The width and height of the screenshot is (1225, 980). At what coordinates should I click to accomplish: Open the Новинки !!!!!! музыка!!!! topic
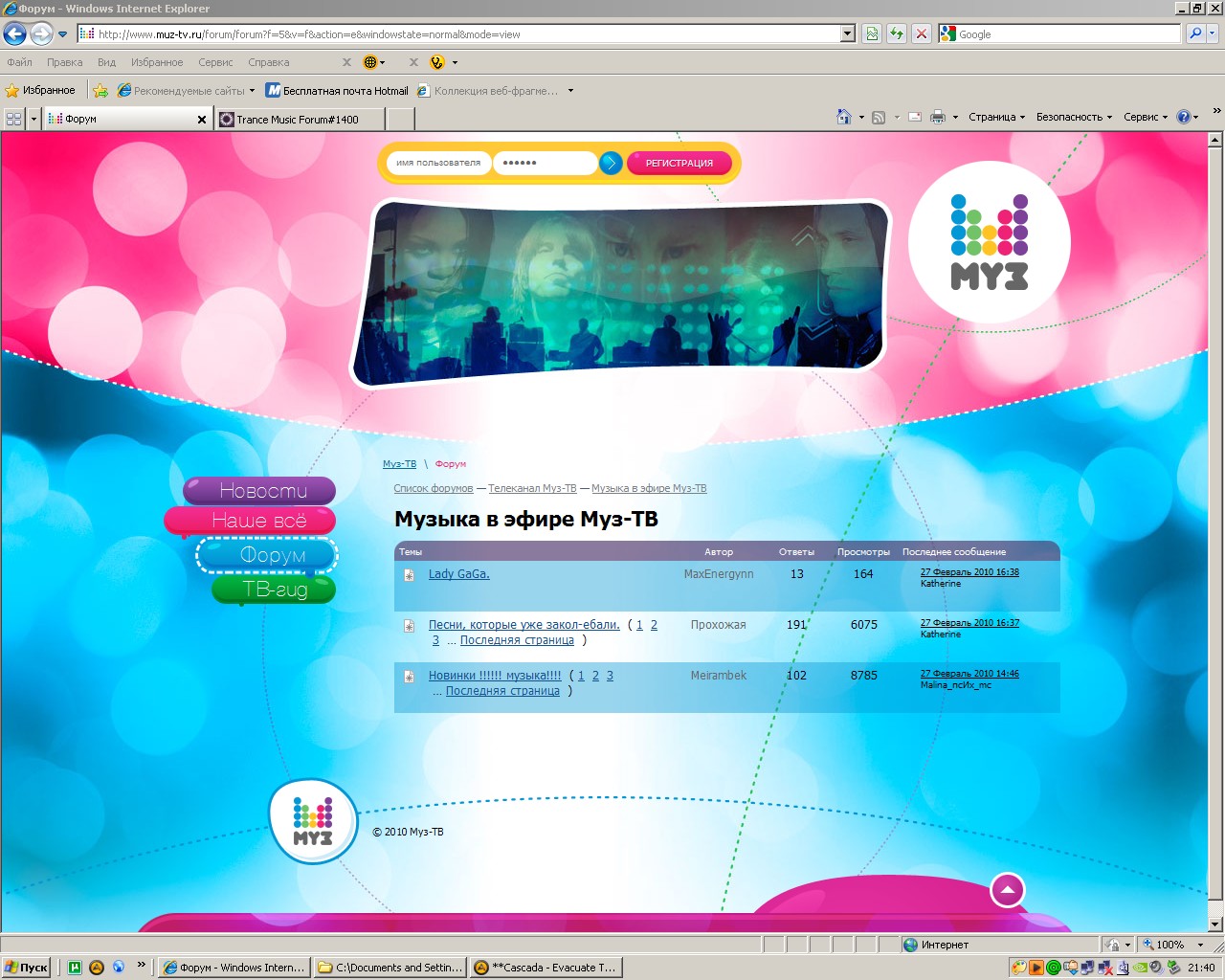495,676
